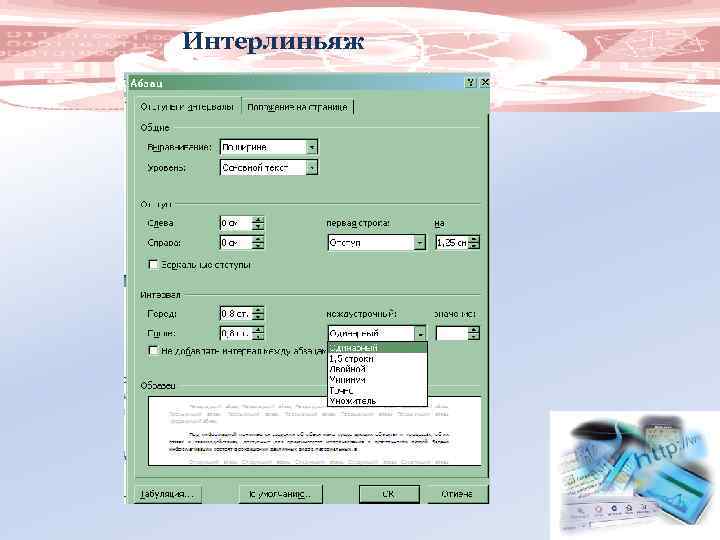This screenshot has width=720, height=540.
Task: Click the Справа indent input field
Action: (236, 242)
